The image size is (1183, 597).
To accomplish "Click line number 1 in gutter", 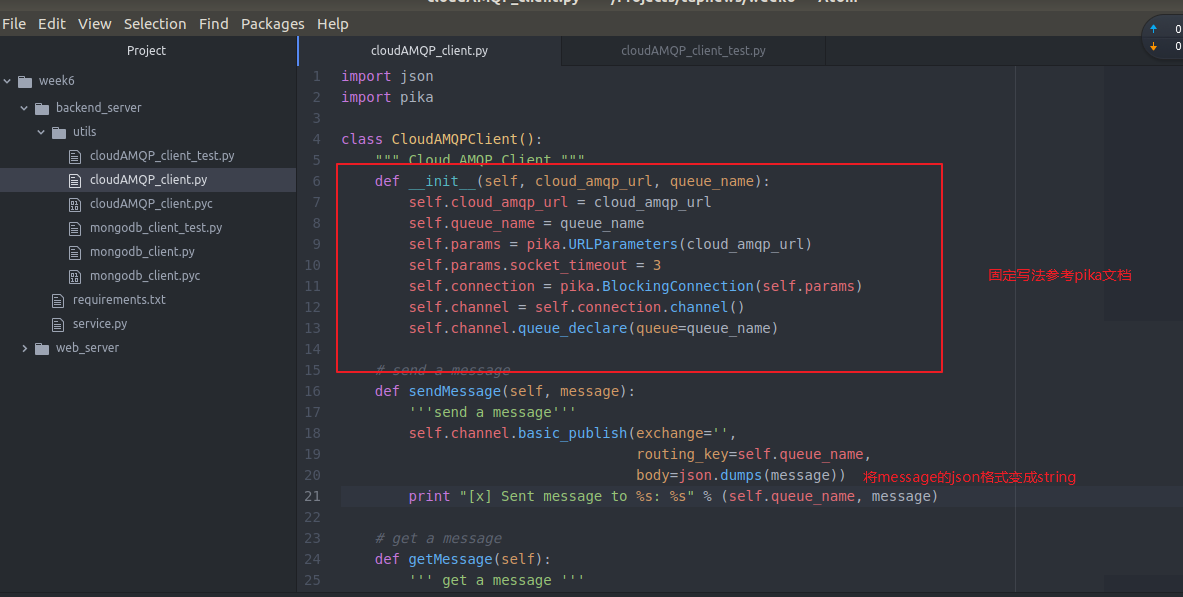I will pyautogui.click(x=317, y=76).
